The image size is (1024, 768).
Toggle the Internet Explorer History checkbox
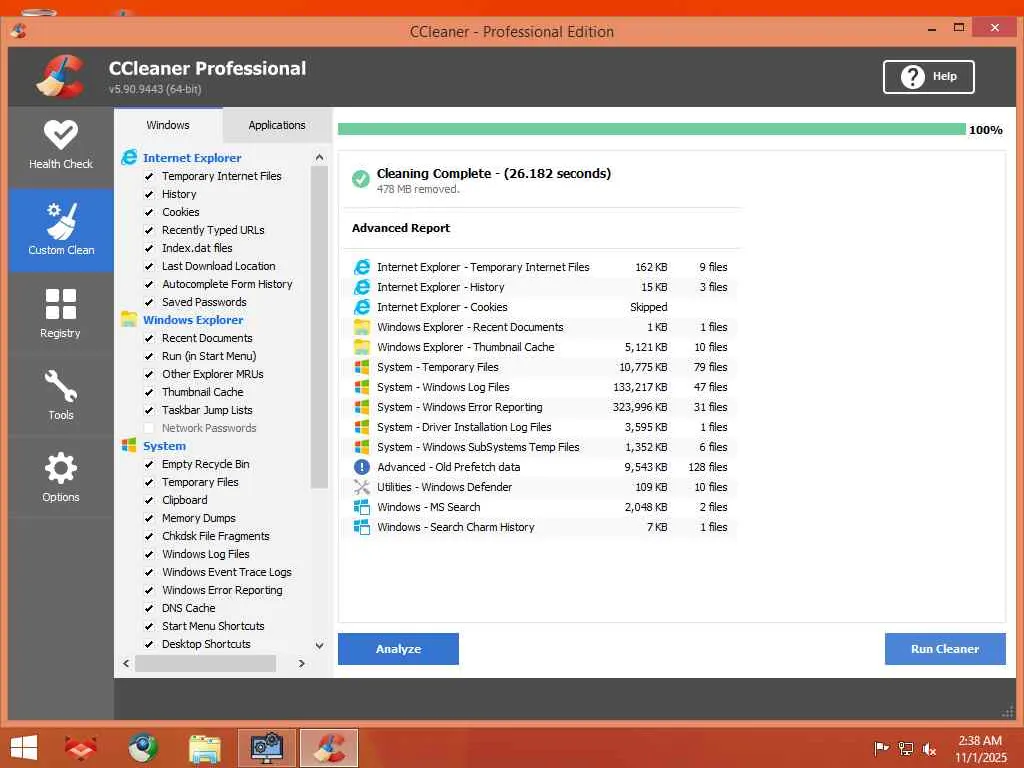pyautogui.click(x=149, y=195)
